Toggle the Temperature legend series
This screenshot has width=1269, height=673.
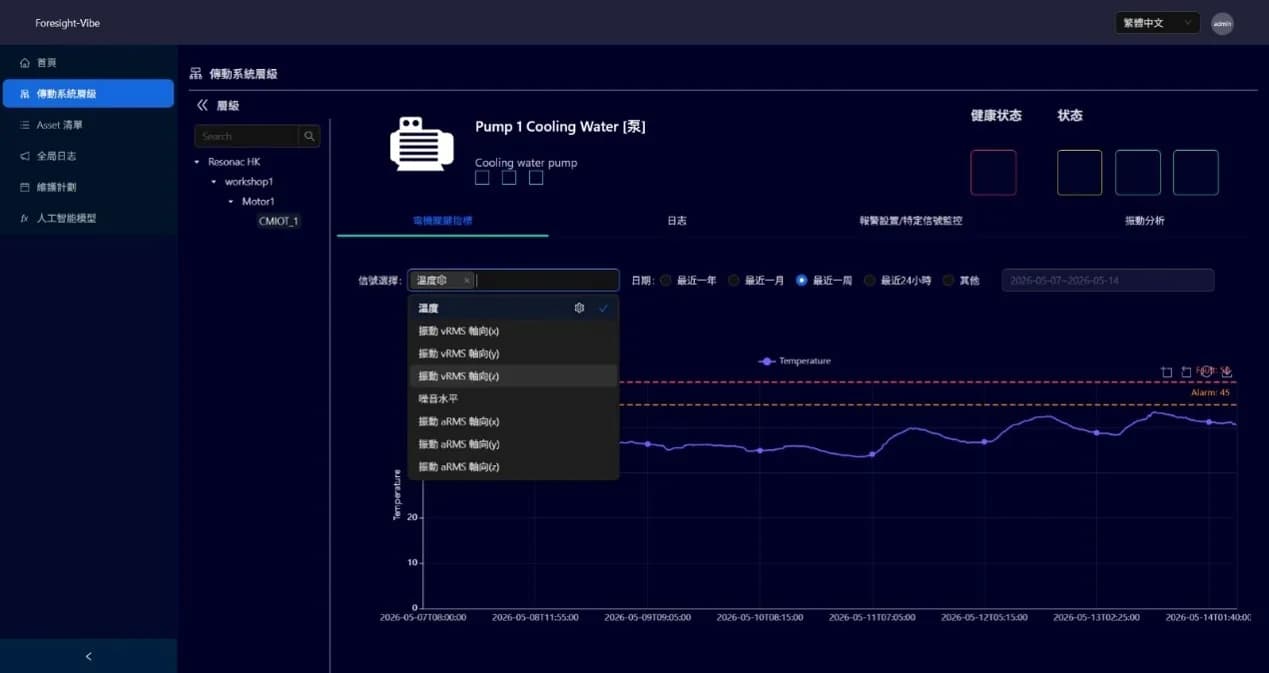(795, 361)
